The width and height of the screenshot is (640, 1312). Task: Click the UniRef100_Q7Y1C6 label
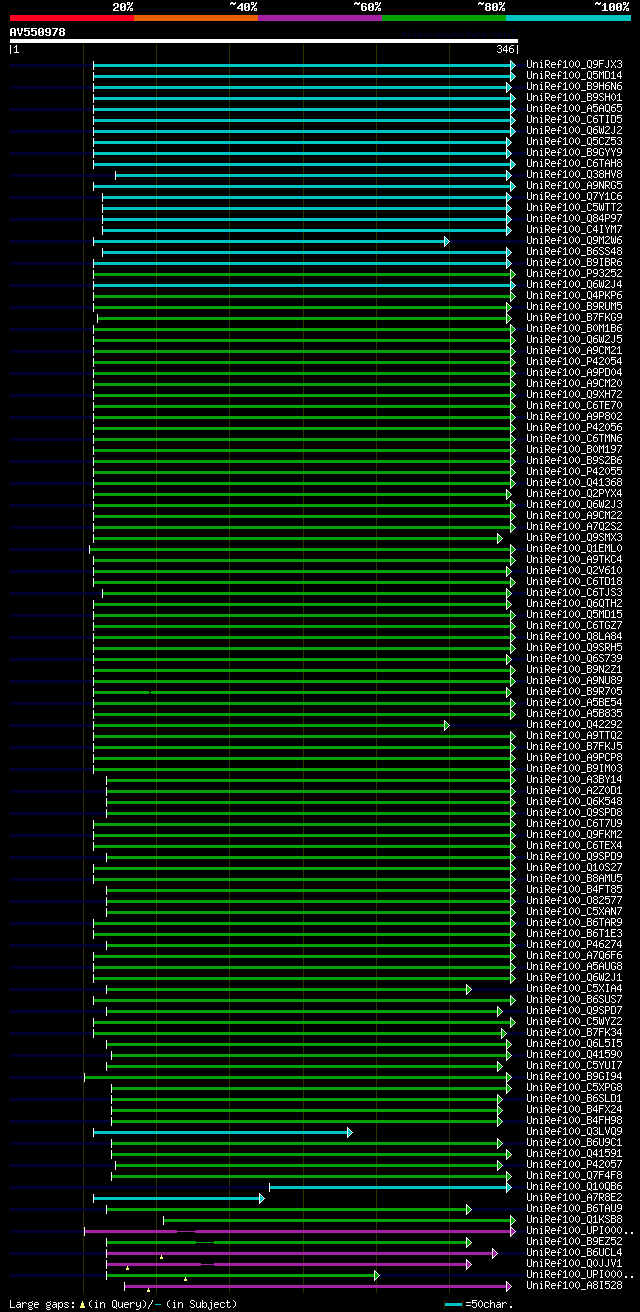click(x=574, y=196)
